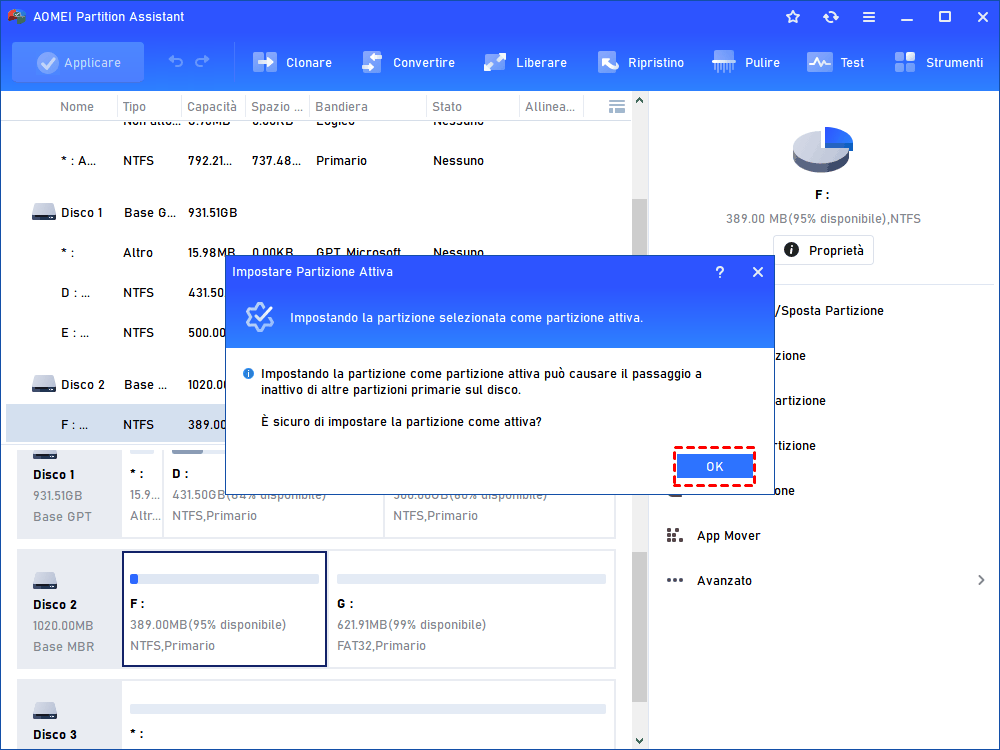Sort by the Stato column header
The height and width of the screenshot is (750, 1000).
pos(446,107)
